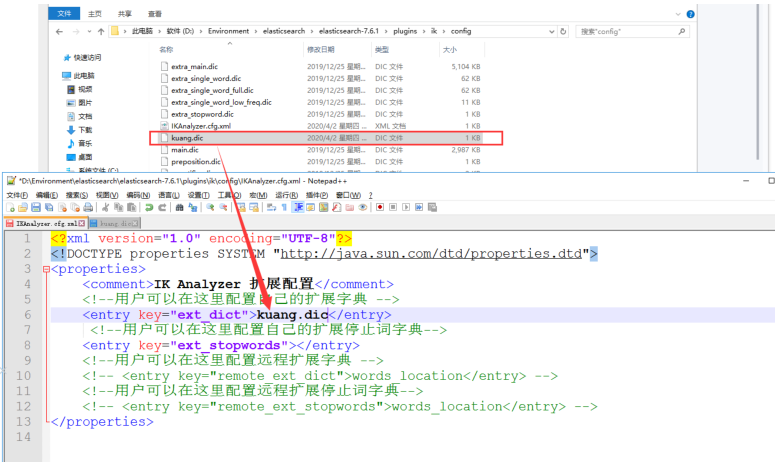Click the Print icon in Notepad++ toolbar

coord(89,207)
